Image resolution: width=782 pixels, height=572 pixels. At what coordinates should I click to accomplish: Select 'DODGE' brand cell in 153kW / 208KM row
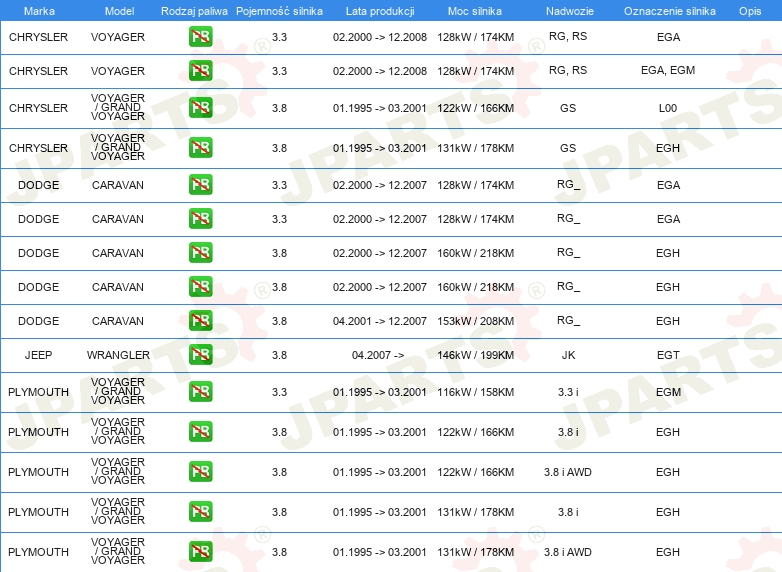point(38,321)
